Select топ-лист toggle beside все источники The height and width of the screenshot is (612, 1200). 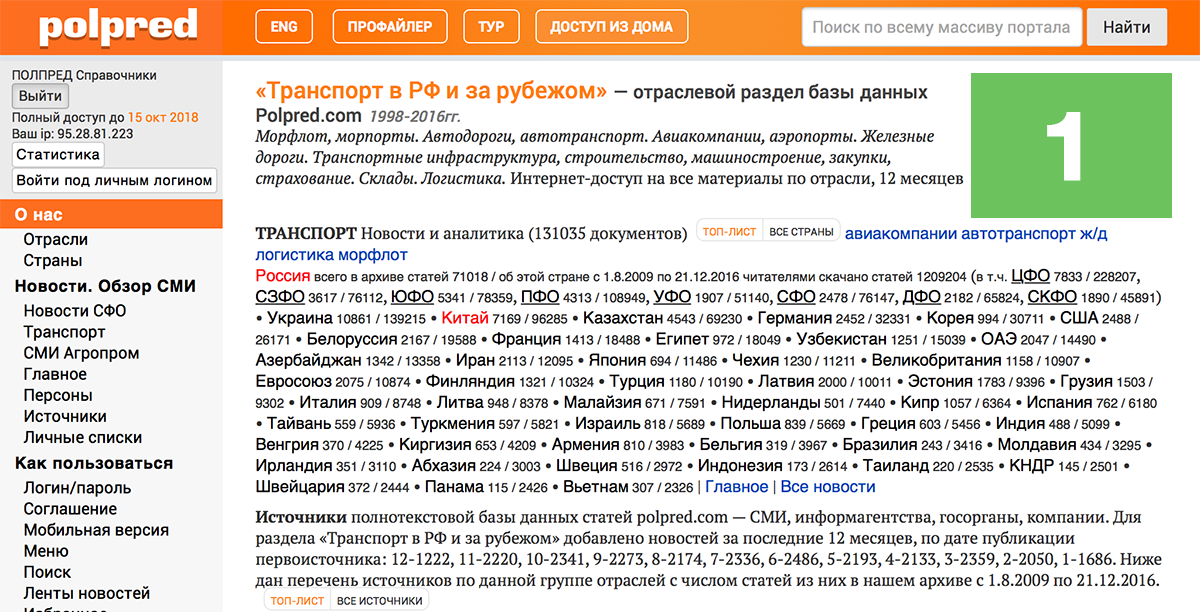296,600
